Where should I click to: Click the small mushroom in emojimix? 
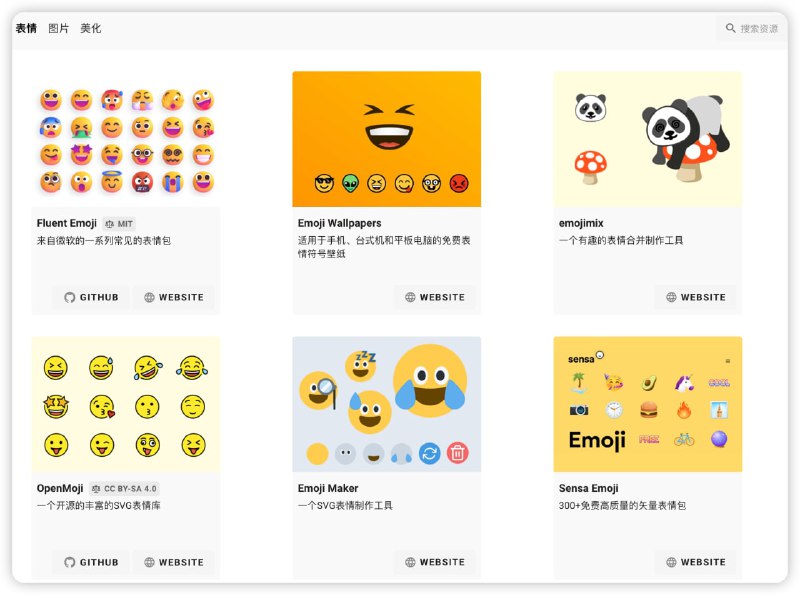pyautogui.click(x=591, y=167)
